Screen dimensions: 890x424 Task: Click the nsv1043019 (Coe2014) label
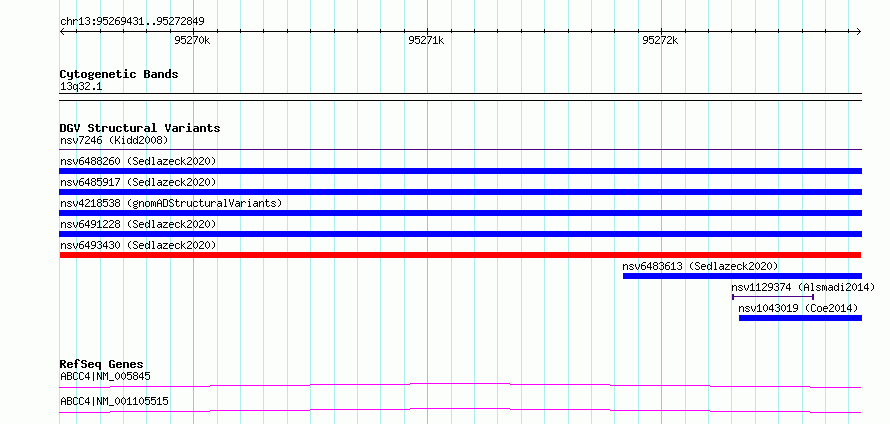click(798, 308)
